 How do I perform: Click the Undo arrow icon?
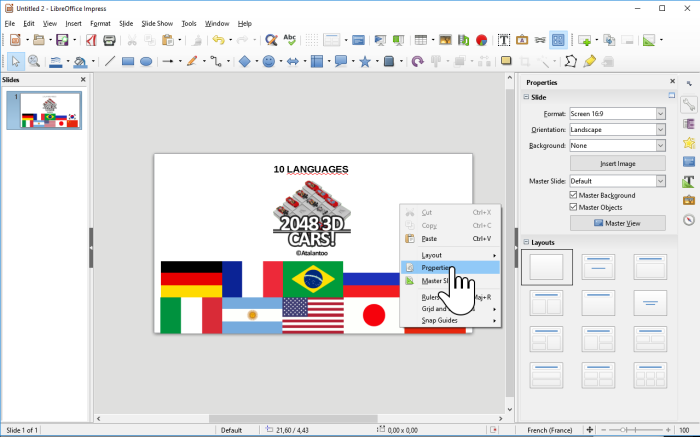pyautogui.click(x=218, y=40)
